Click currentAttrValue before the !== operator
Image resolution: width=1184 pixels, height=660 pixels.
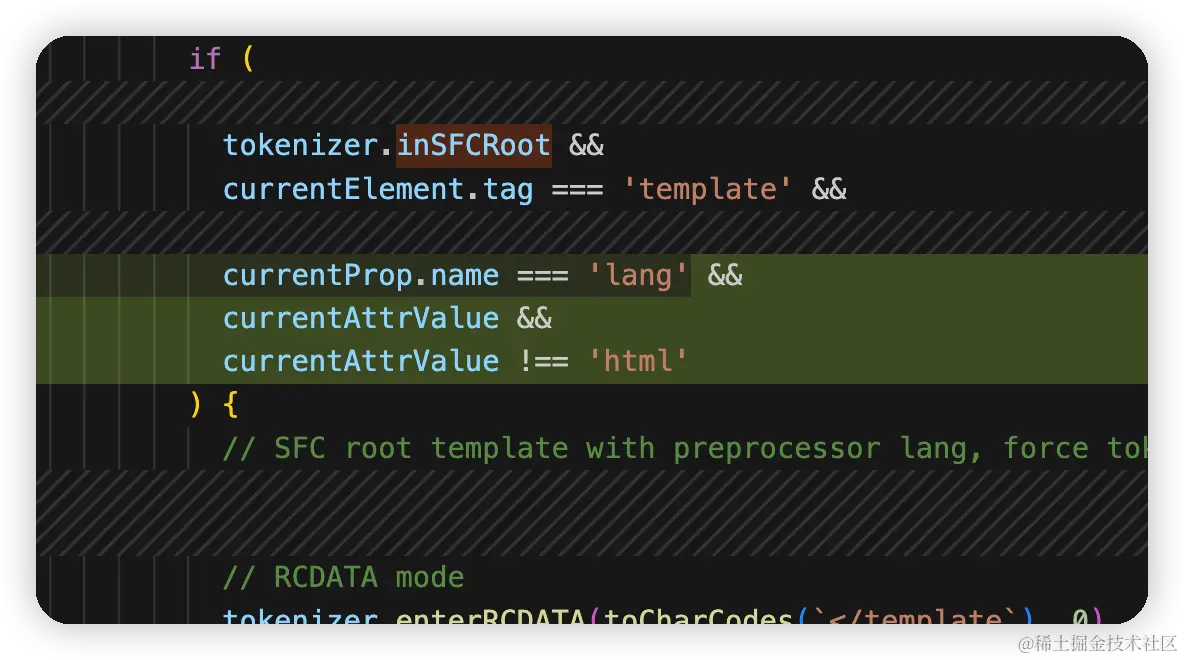(x=361, y=362)
